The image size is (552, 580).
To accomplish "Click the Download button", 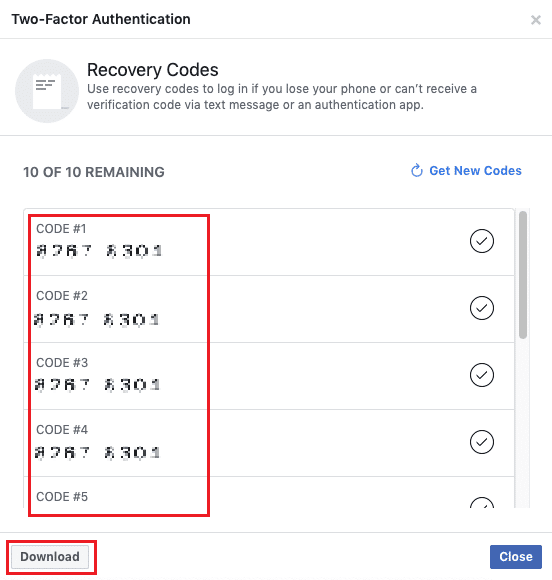I will click(x=50, y=556).
